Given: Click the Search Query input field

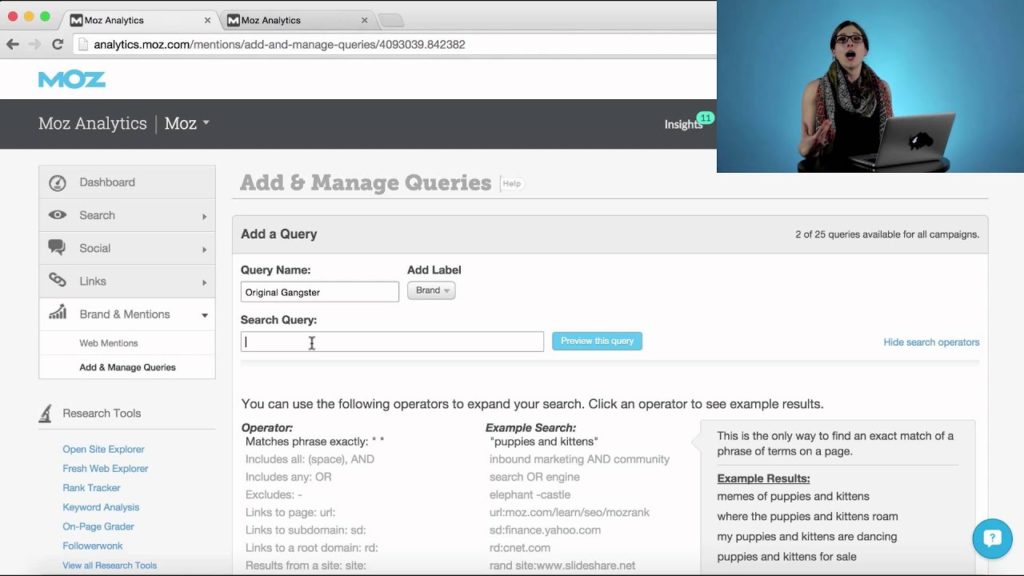Looking at the screenshot, I should 392,342.
